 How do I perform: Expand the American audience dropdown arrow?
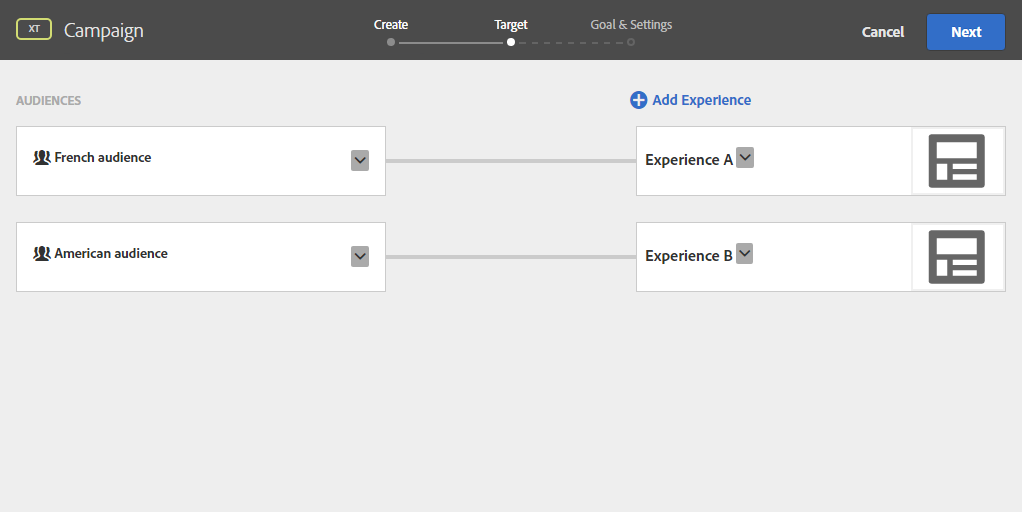[360, 257]
